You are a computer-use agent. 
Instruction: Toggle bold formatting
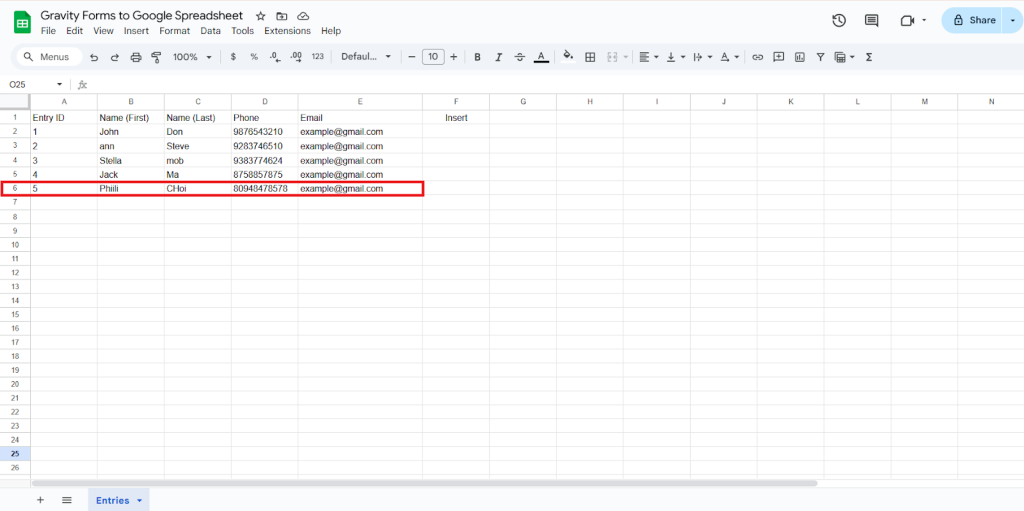477,58
